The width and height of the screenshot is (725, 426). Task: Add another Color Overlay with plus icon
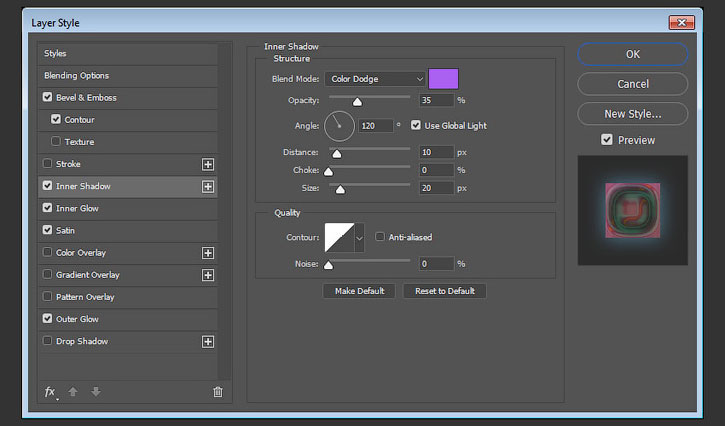click(208, 253)
